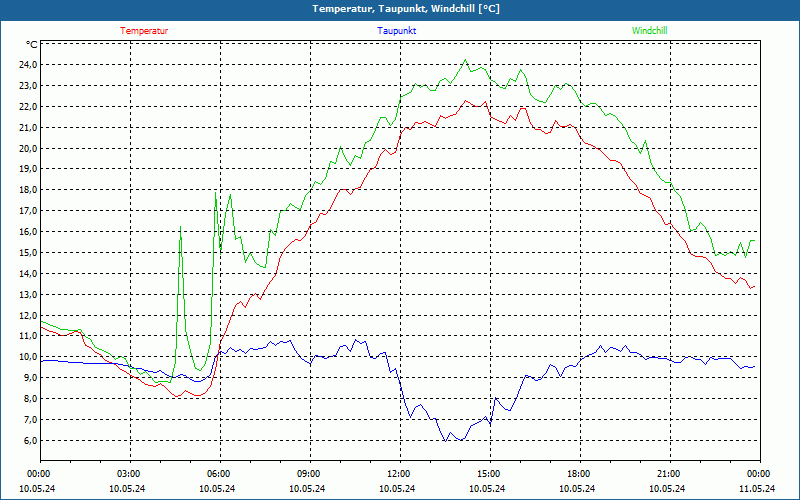The width and height of the screenshot is (800, 500).
Task: Click the 19,0 y-axis value
Action: coord(28,169)
